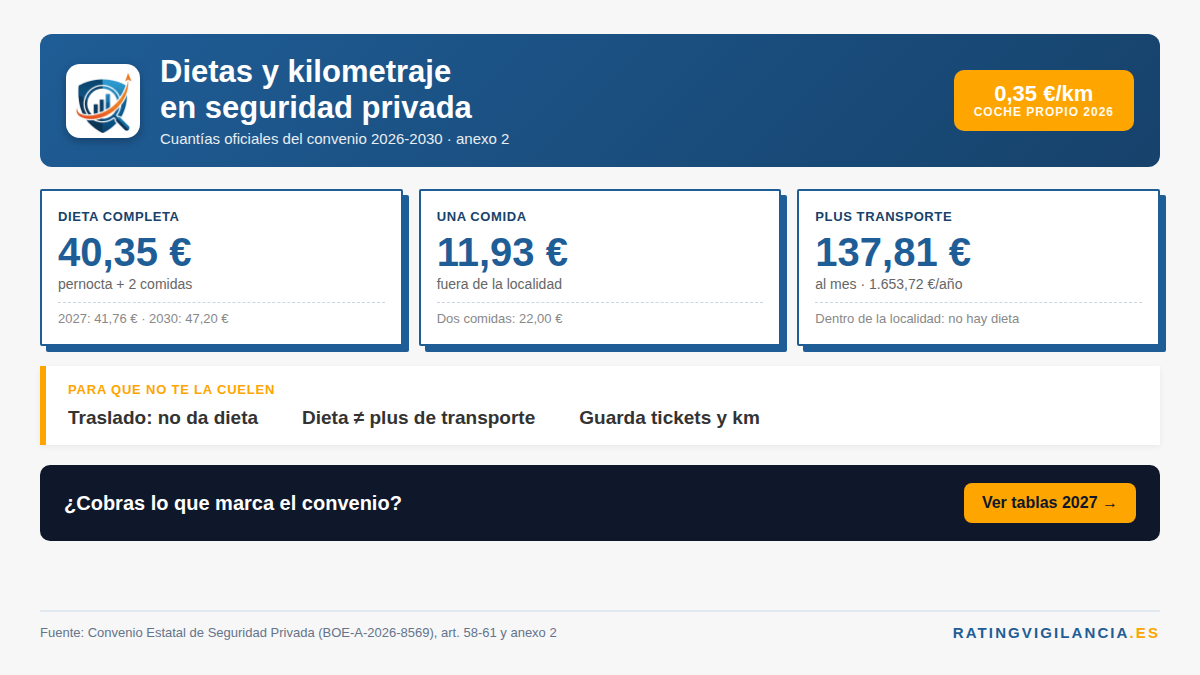Click the line 2027: 41,76 € · 2030: 47,20 €
This screenshot has width=1200, height=675.
pyautogui.click(x=143, y=319)
